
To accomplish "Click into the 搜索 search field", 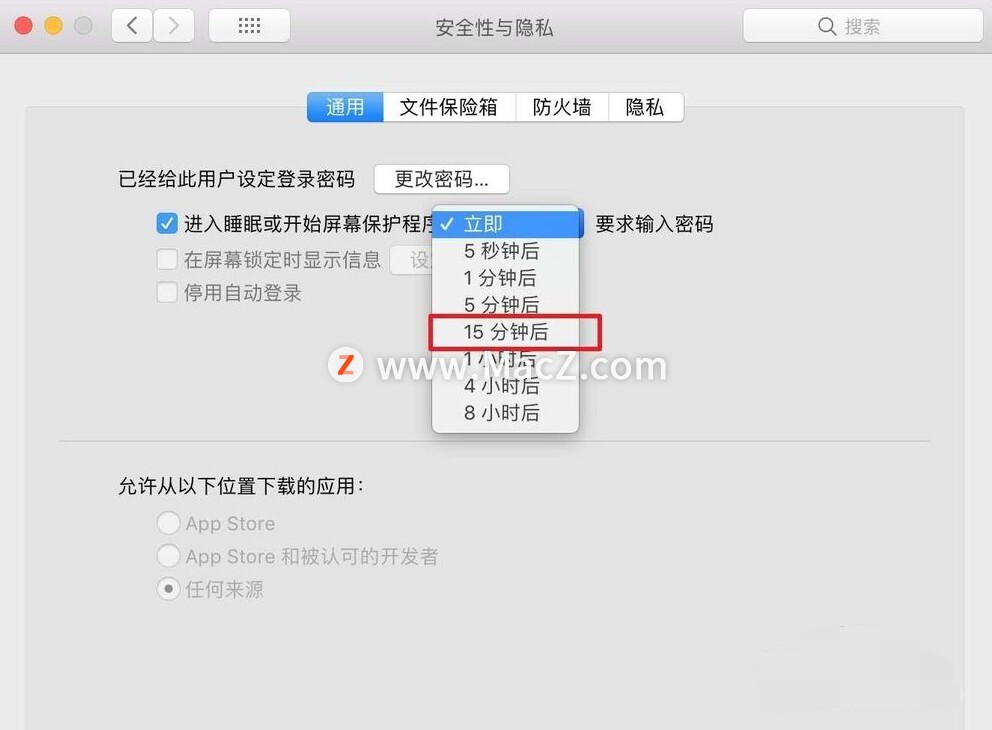I will click(x=863, y=26).
